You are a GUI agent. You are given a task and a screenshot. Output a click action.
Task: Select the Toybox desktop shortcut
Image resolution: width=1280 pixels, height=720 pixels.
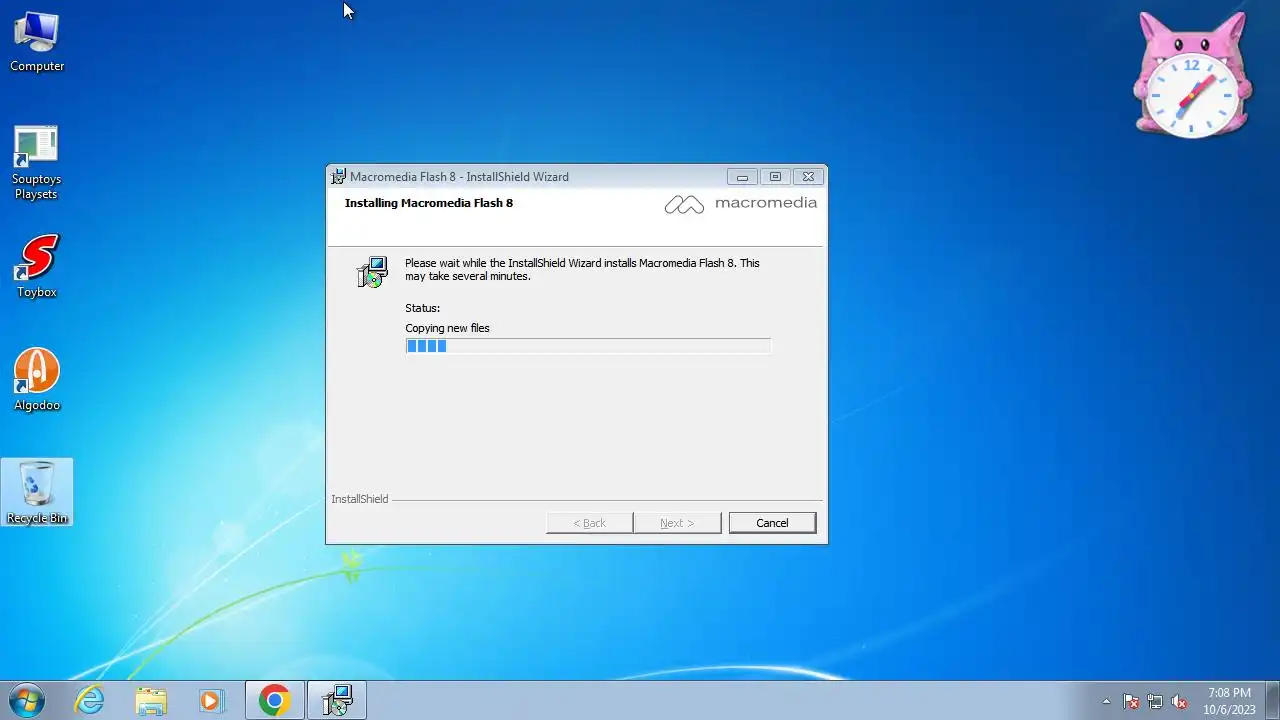point(37,266)
